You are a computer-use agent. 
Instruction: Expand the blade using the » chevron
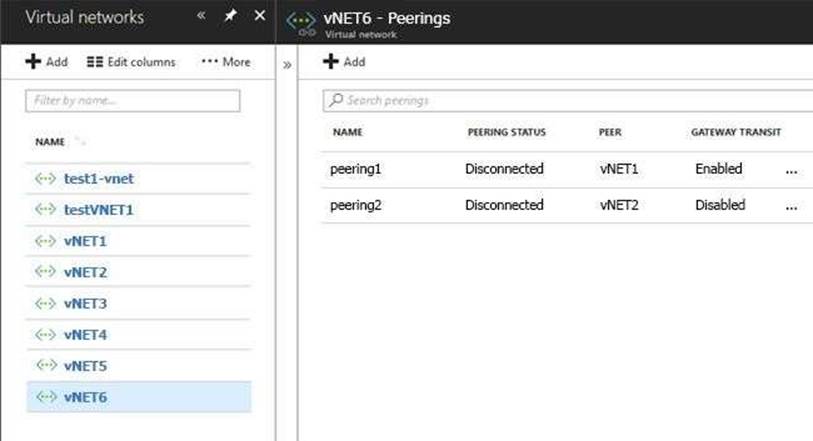pyautogui.click(x=287, y=64)
